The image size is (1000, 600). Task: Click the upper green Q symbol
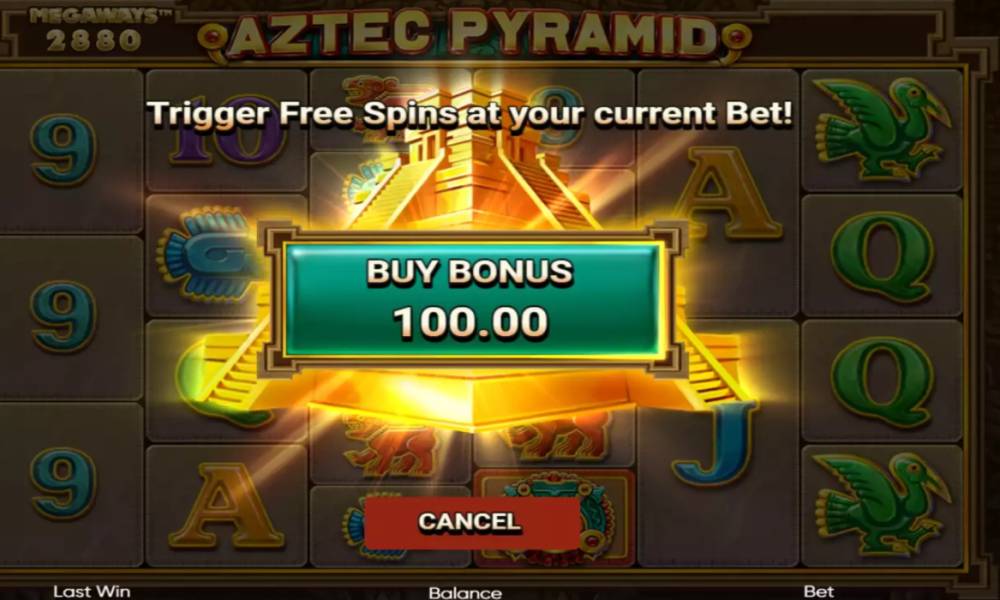[x=882, y=256]
